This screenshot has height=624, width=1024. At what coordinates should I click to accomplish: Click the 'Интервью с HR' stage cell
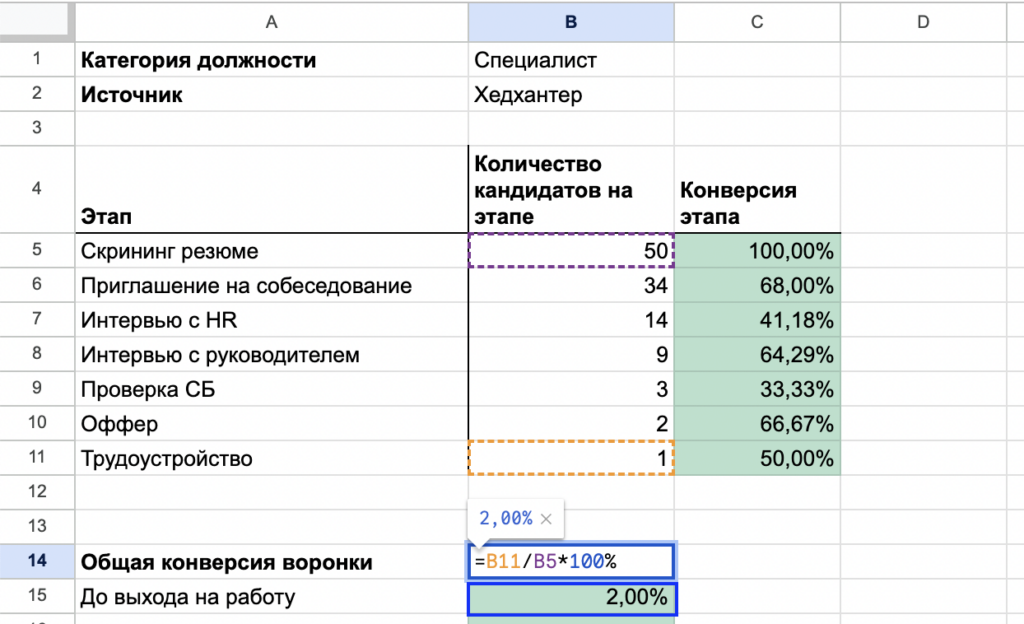click(x=271, y=320)
